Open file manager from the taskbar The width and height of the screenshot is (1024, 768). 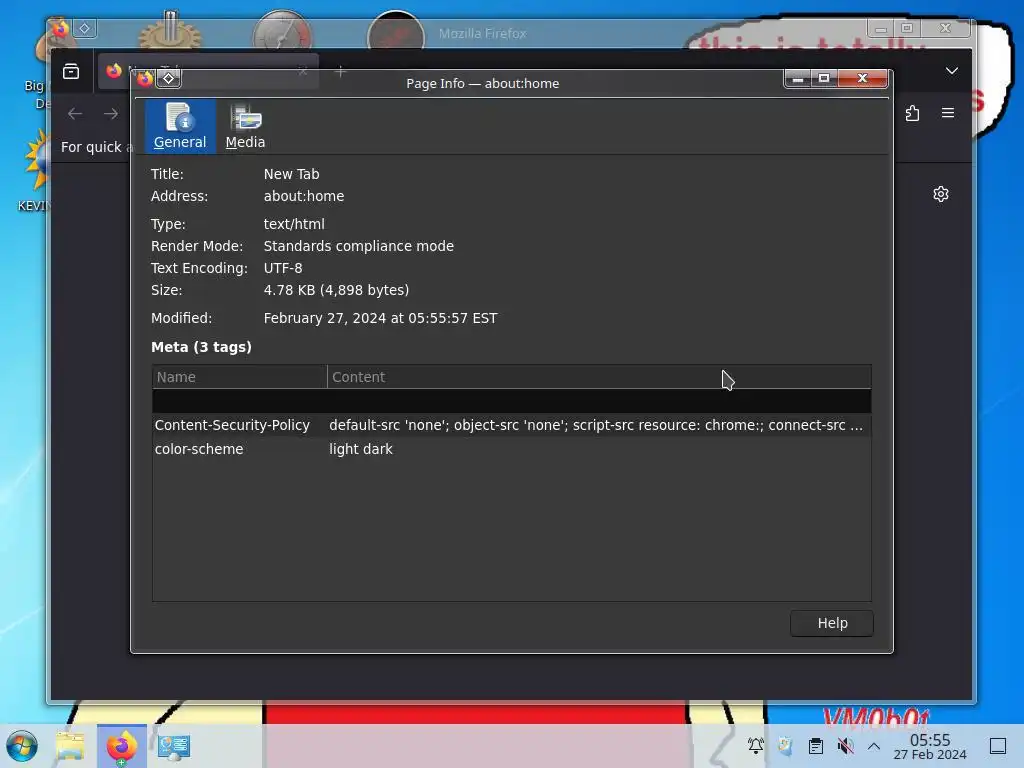coord(71,746)
